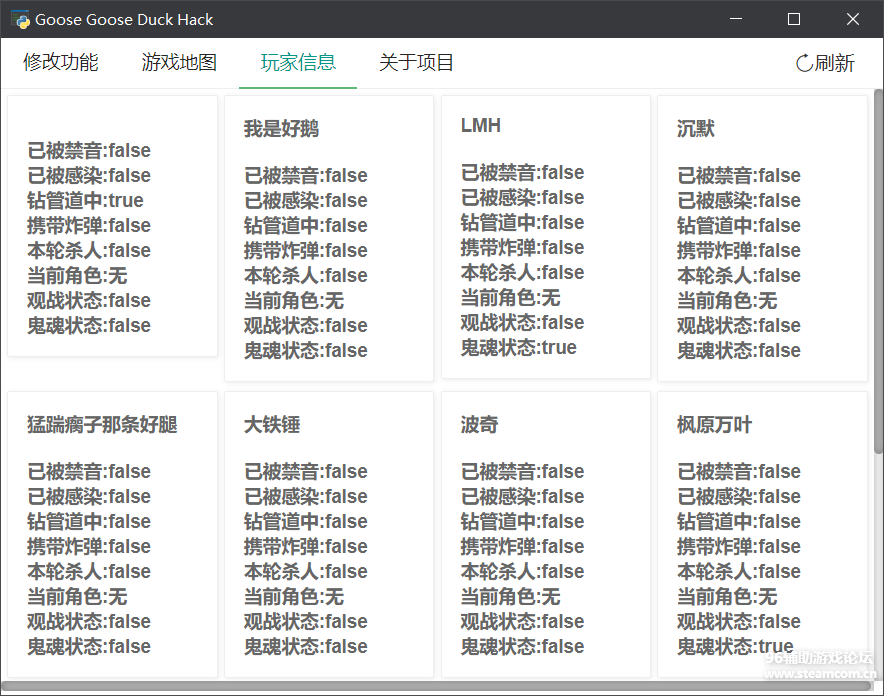
Task: Select the 波奇 player card title
Action: (479, 425)
